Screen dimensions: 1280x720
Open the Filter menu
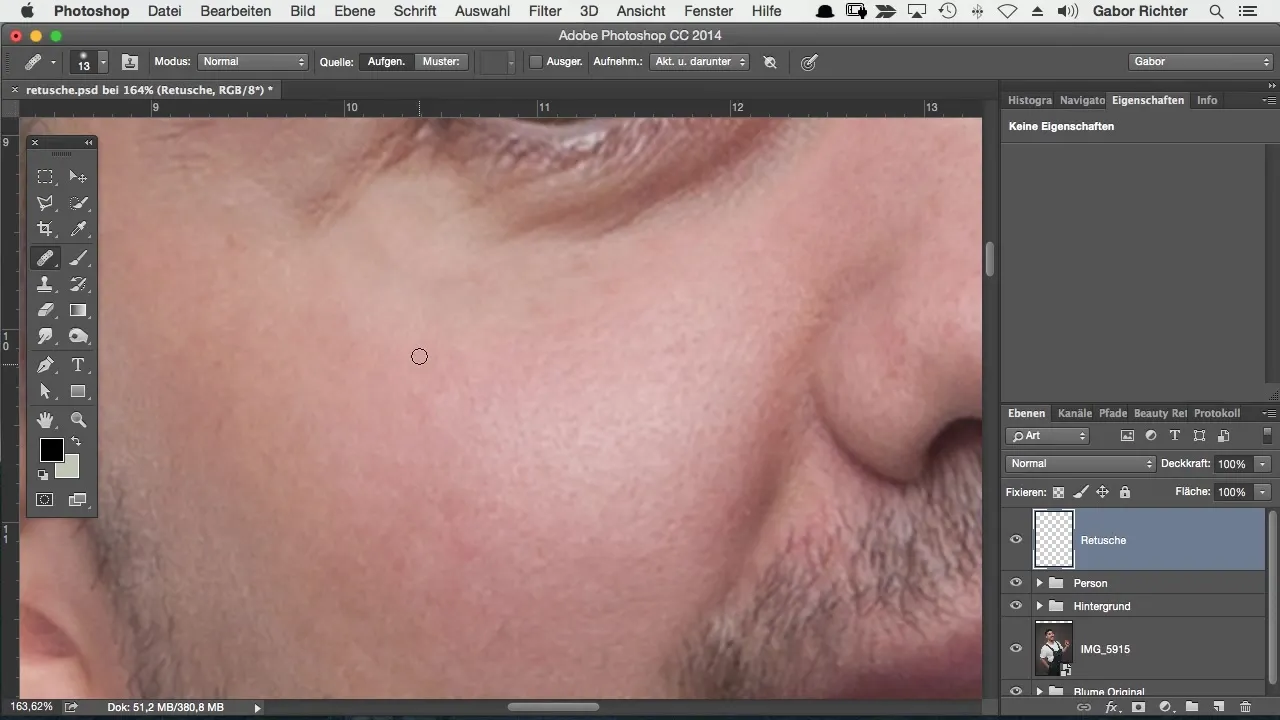pos(545,11)
